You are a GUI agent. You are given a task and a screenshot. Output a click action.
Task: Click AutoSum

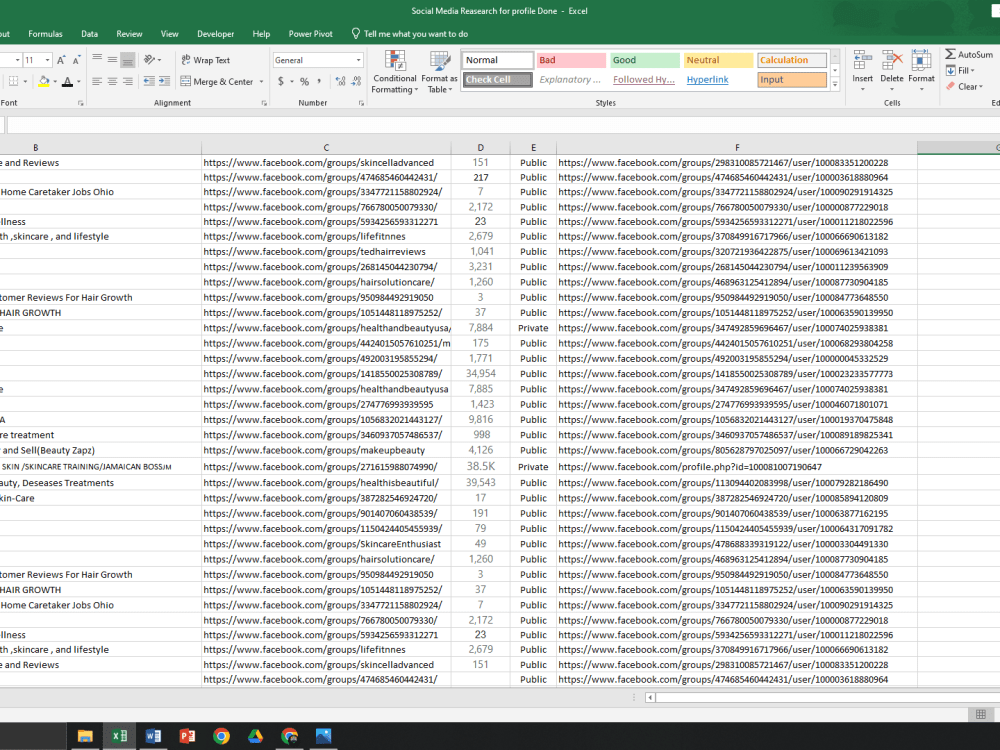point(969,54)
